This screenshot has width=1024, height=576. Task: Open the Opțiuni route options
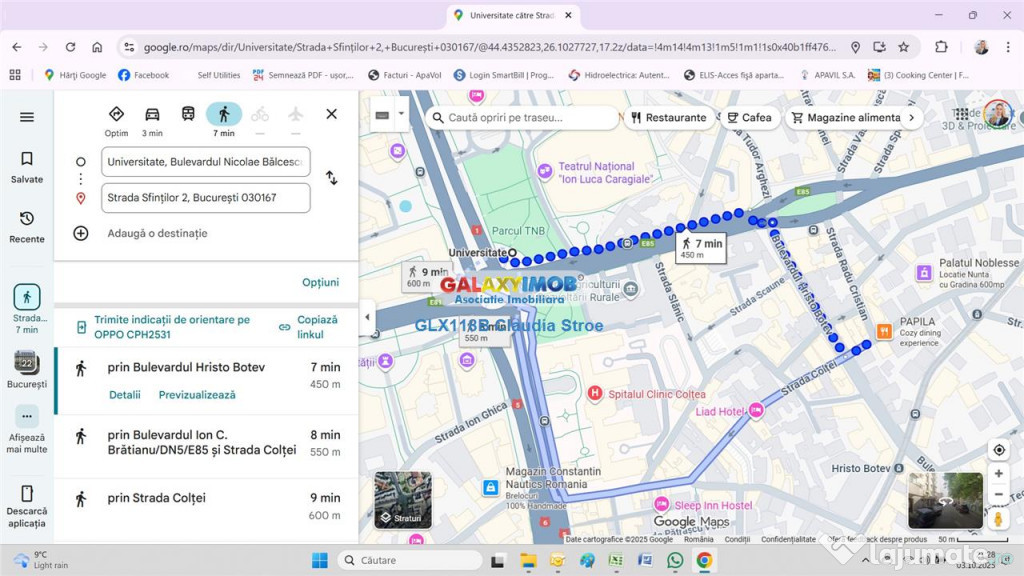click(x=320, y=282)
